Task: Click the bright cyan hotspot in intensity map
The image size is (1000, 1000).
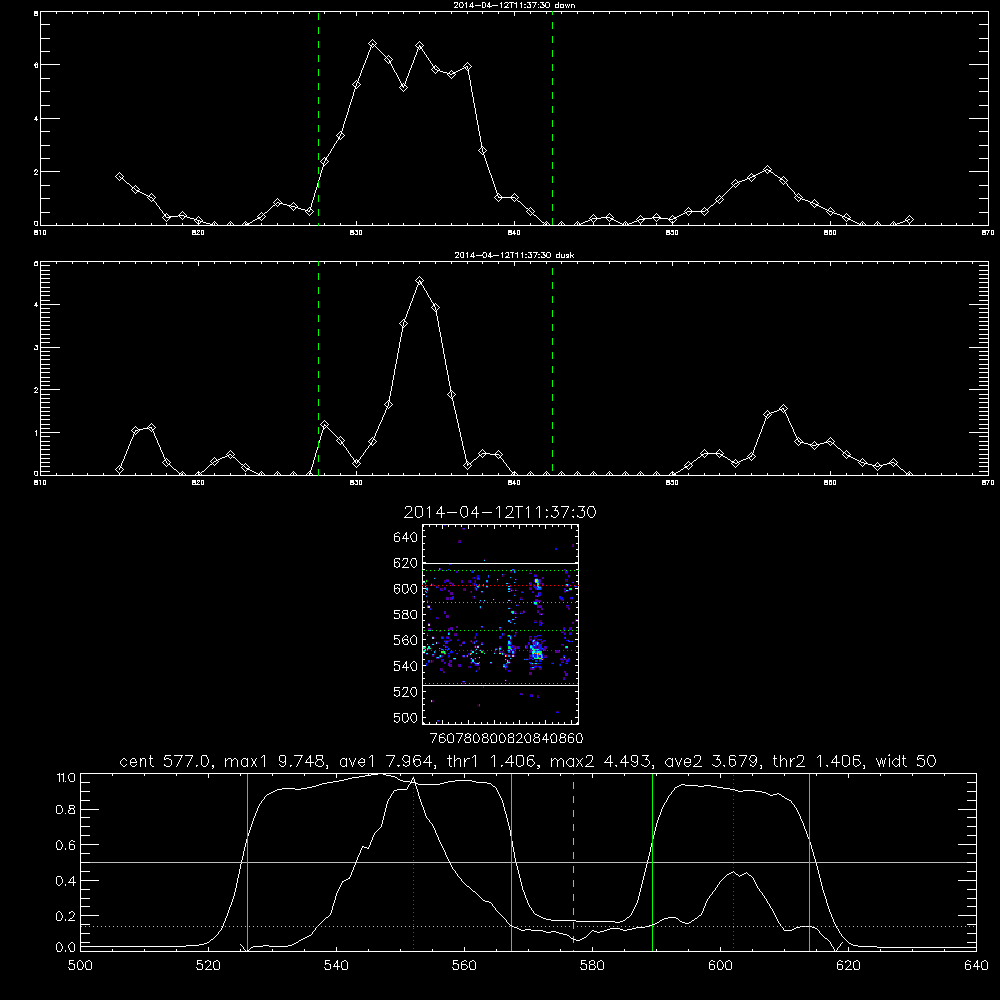Action: click(x=536, y=652)
